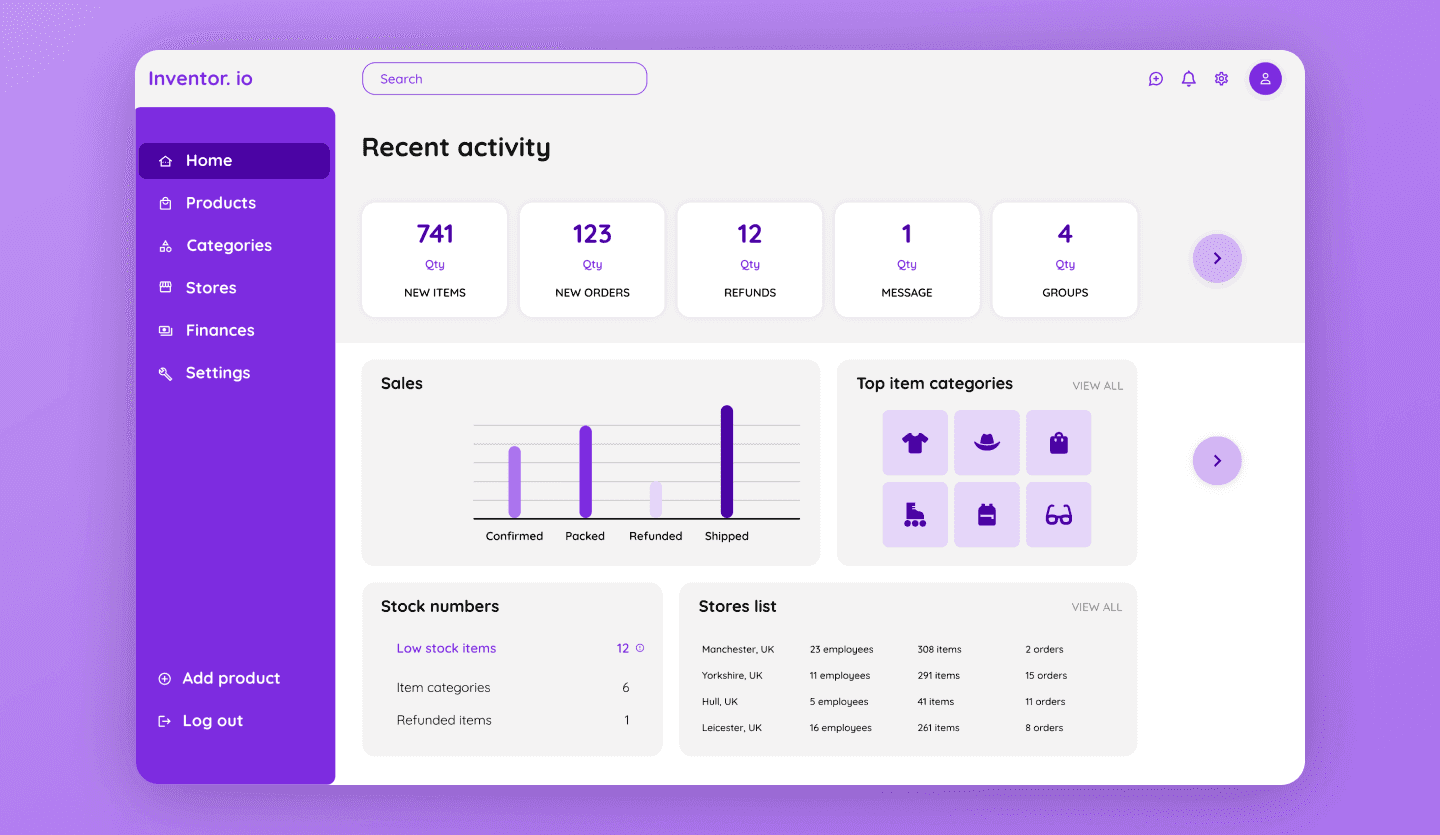Focus the Search input field

pos(504,79)
